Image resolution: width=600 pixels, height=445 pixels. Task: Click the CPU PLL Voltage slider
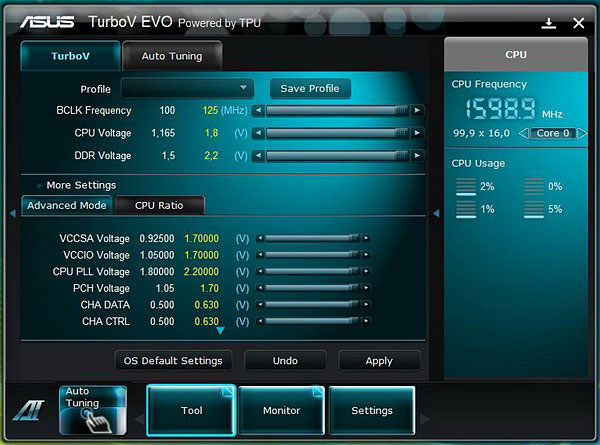coord(313,271)
